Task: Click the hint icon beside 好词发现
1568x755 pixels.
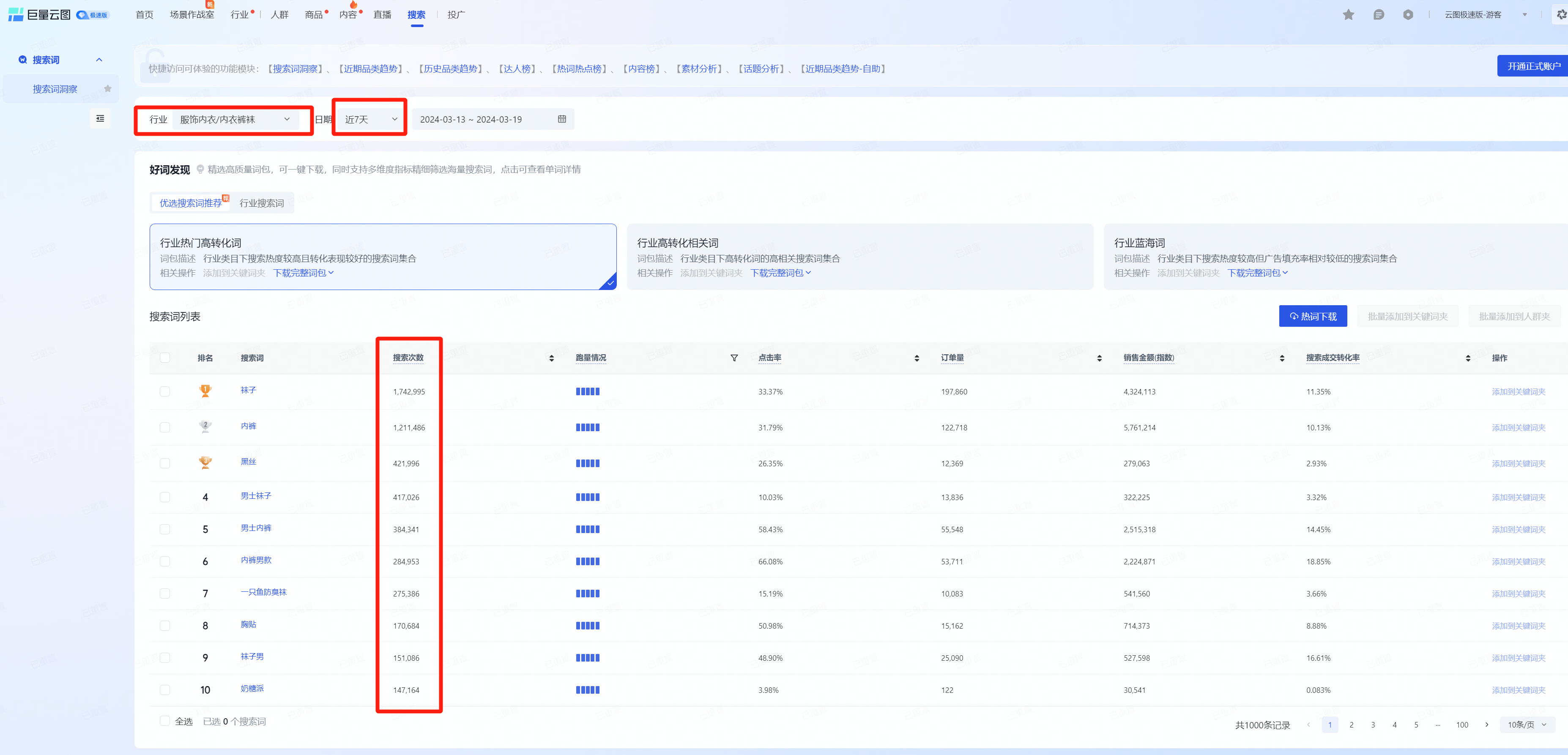Action: (x=200, y=169)
